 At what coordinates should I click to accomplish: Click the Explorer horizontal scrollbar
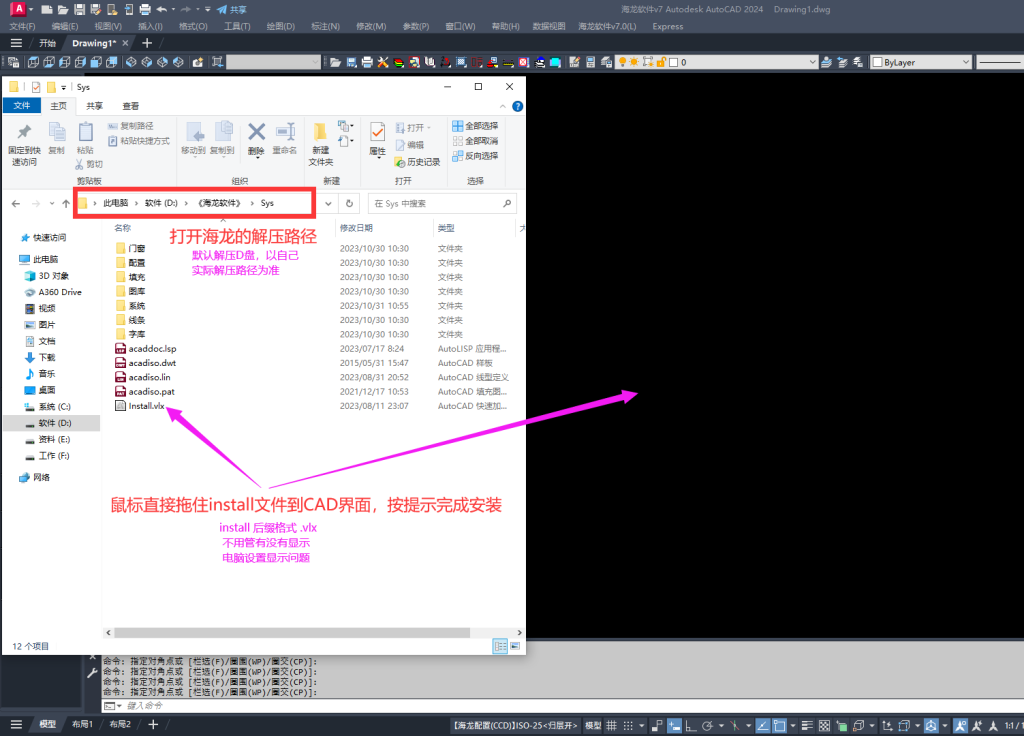[x=291, y=633]
